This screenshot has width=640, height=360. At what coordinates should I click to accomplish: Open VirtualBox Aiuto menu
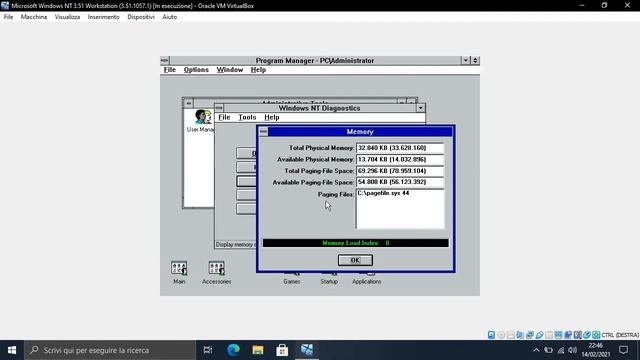point(169,17)
